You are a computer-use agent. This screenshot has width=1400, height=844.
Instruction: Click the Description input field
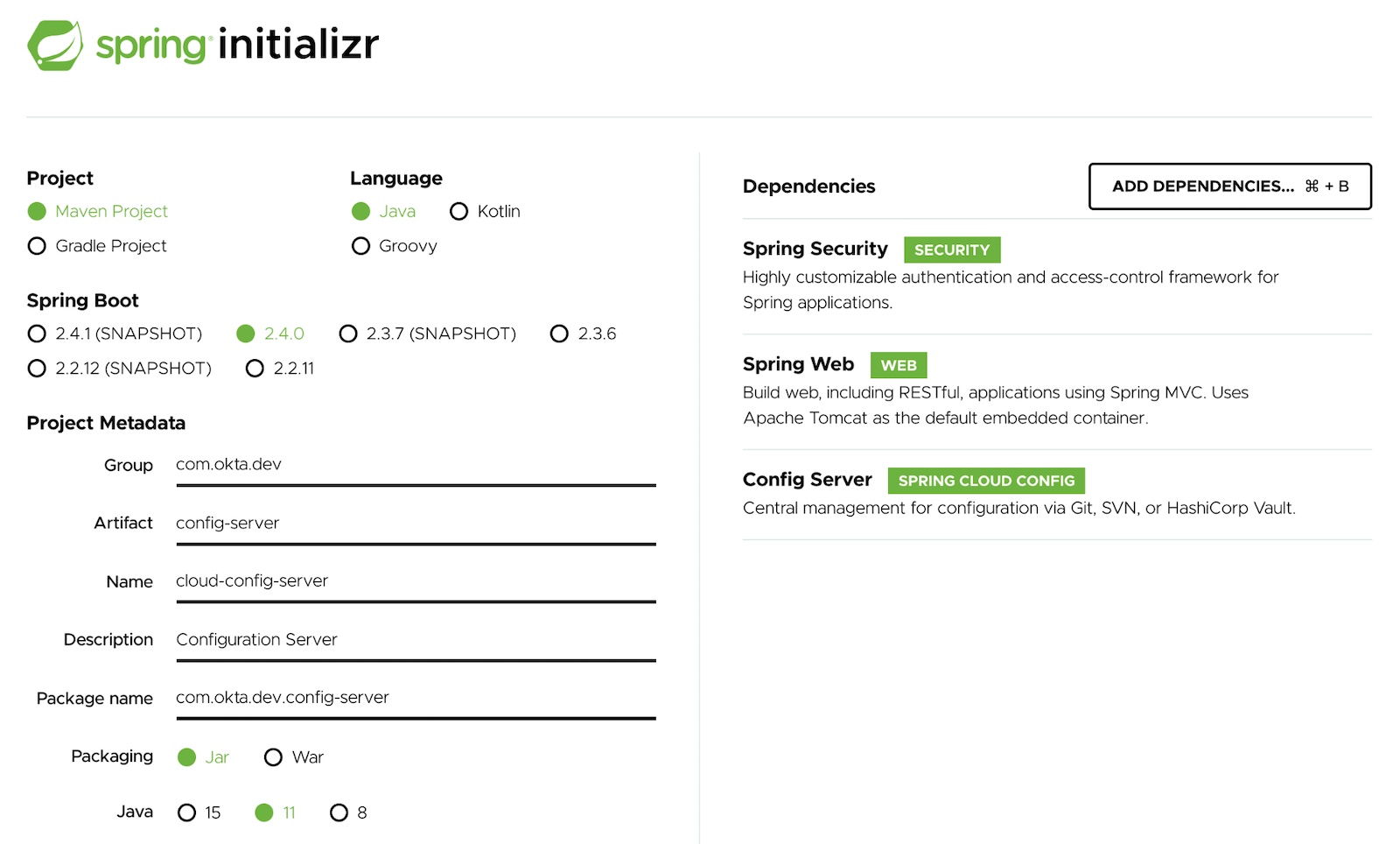416,640
